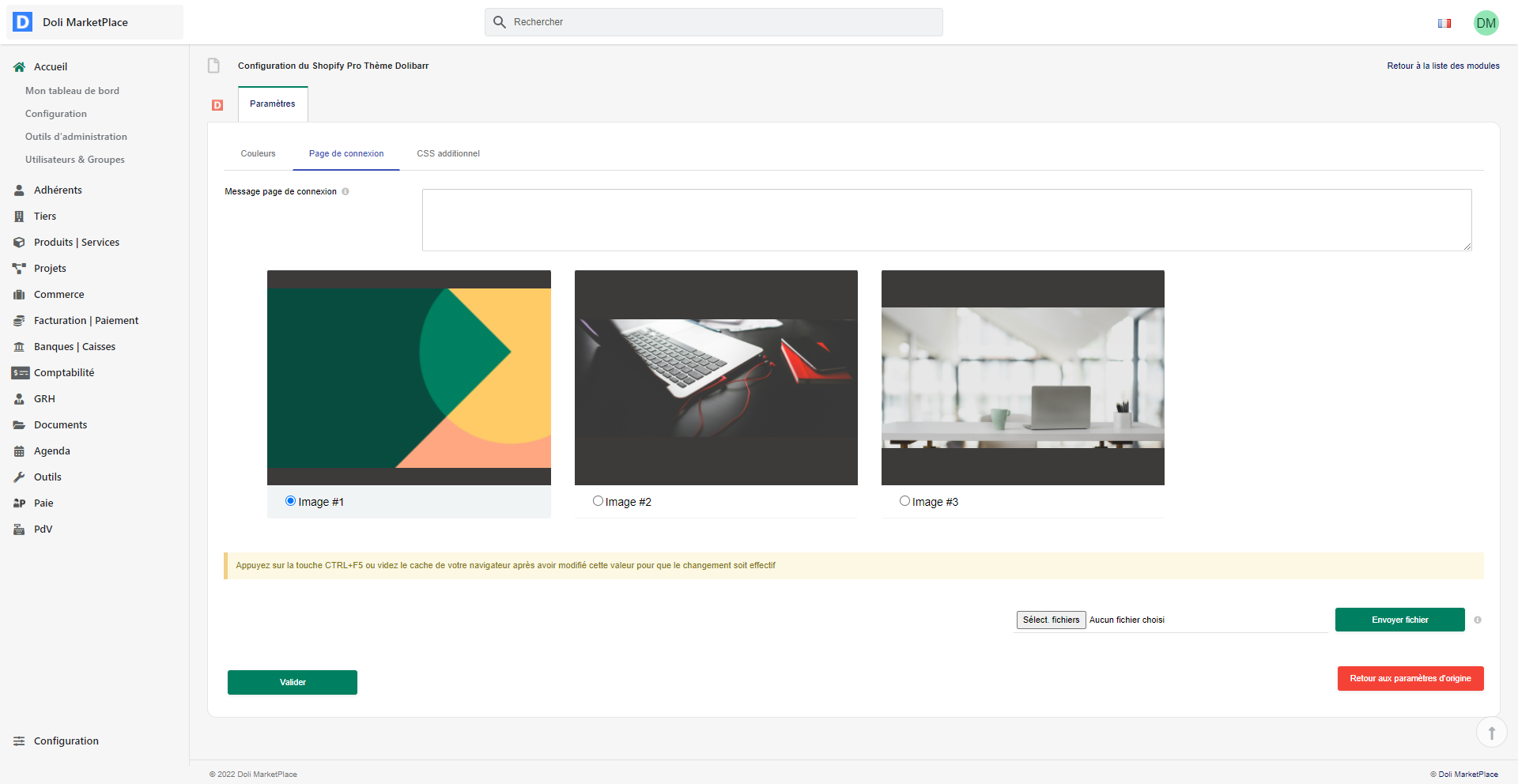Click info icon beside Message page de connexion
The width and height of the screenshot is (1518, 784).
346,192
